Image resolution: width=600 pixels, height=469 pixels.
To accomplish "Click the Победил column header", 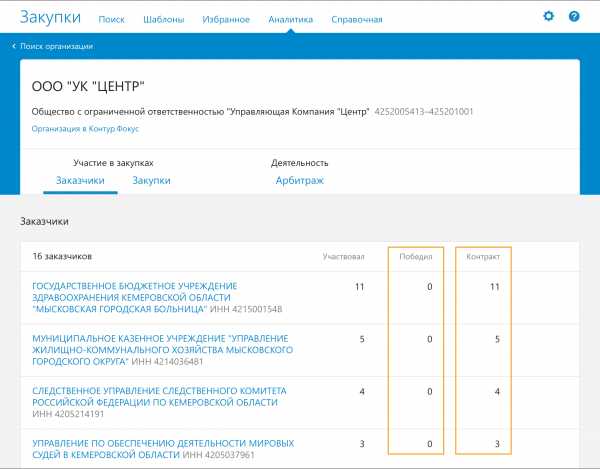I will click(x=415, y=256).
